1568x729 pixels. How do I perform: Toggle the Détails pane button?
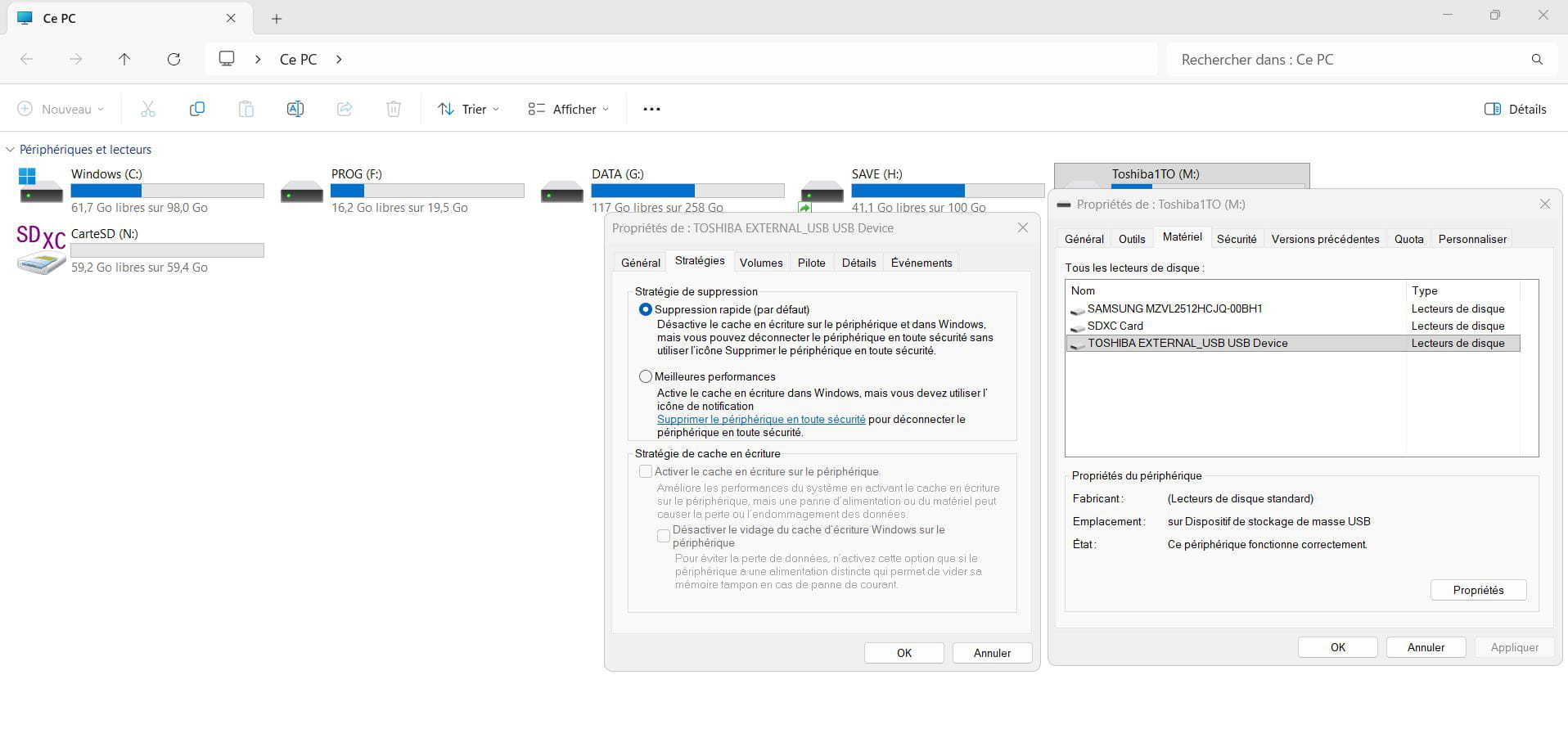click(1515, 109)
